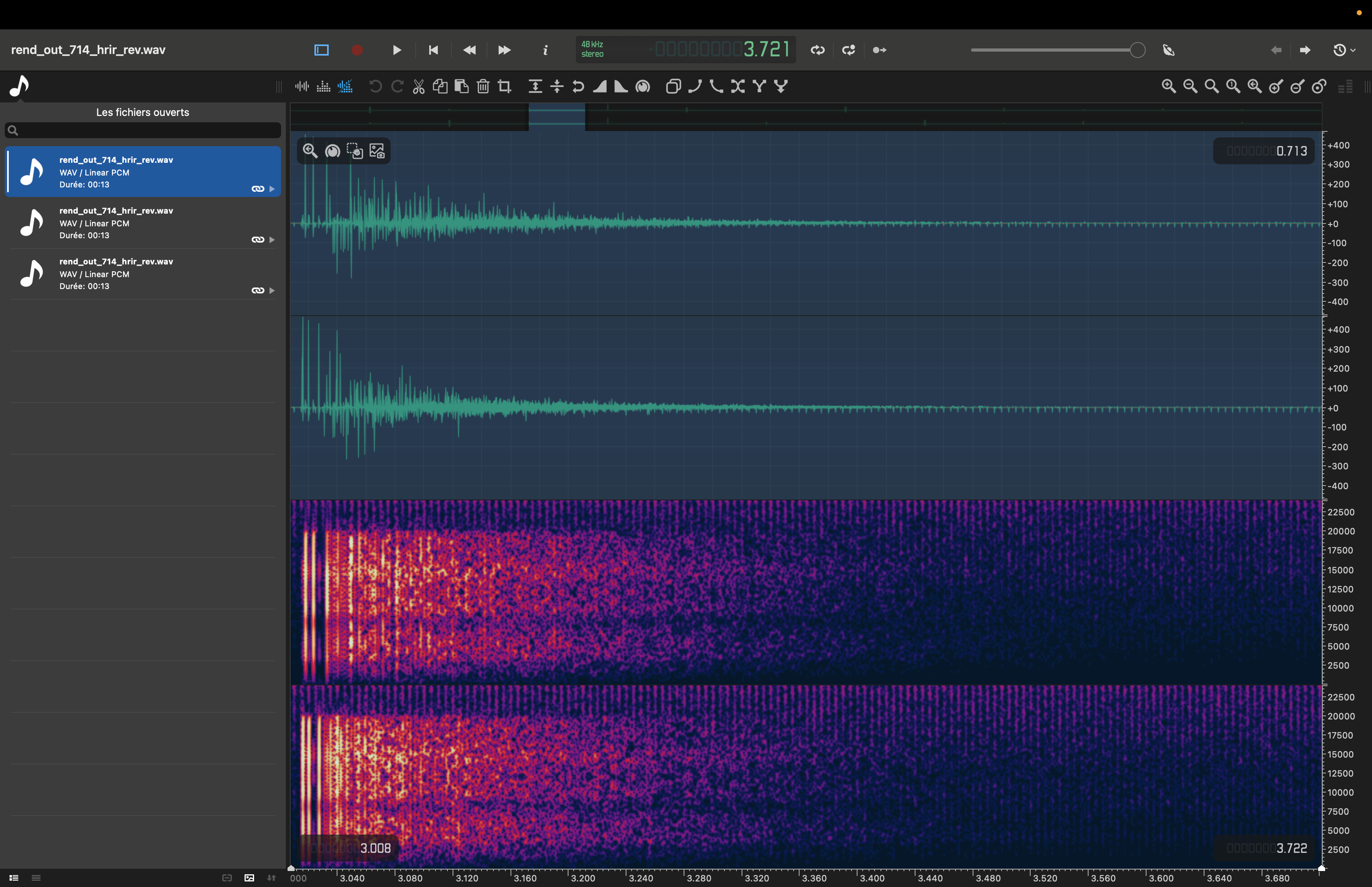Expand arrow on first rend_out file entry
The height and width of the screenshot is (887, 1372).
(272, 189)
